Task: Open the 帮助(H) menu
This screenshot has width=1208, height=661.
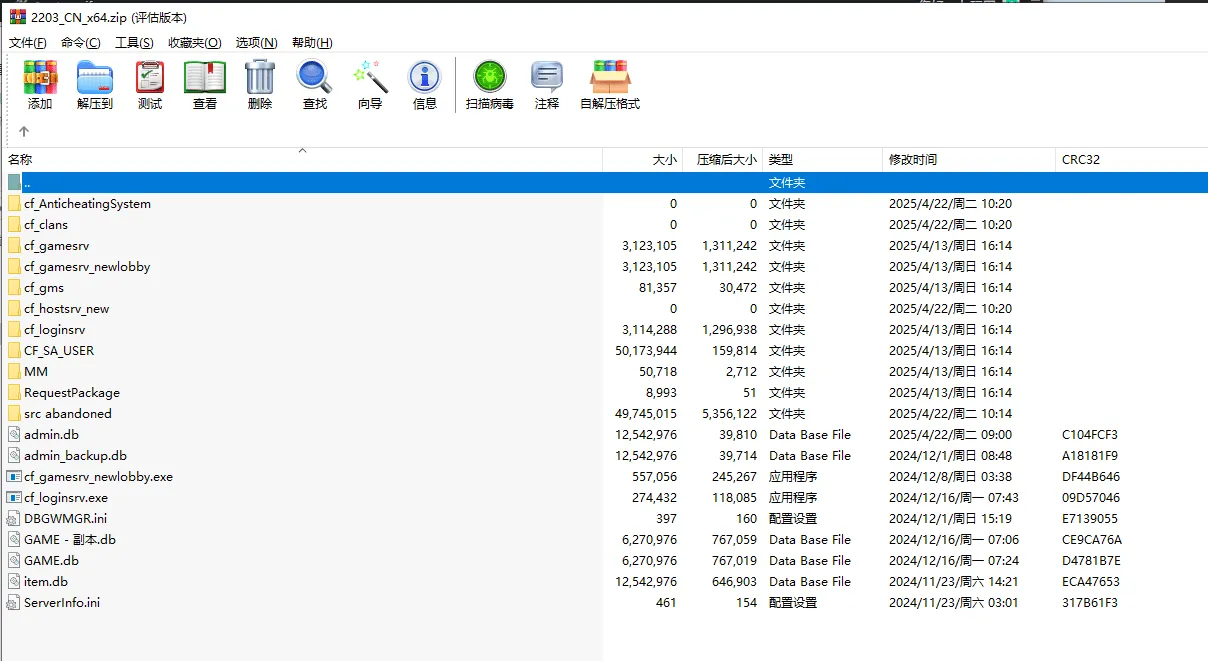Action: pos(312,42)
